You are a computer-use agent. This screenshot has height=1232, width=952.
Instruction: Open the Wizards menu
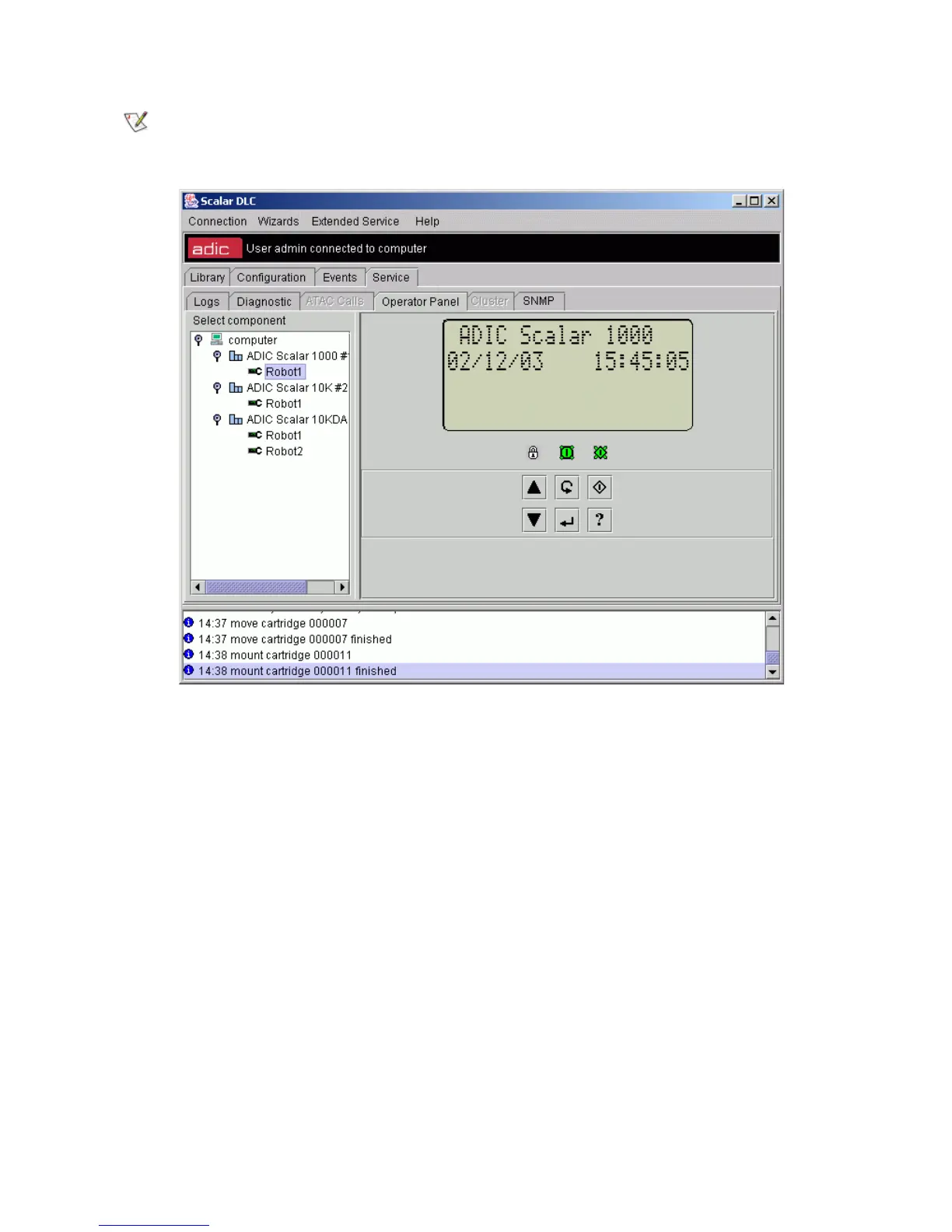278,222
